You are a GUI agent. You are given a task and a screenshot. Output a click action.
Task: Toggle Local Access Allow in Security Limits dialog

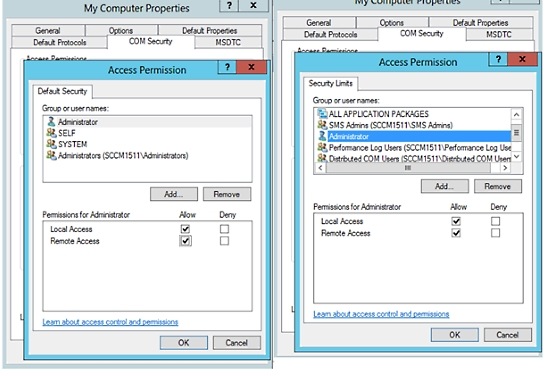(x=456, y=221)
